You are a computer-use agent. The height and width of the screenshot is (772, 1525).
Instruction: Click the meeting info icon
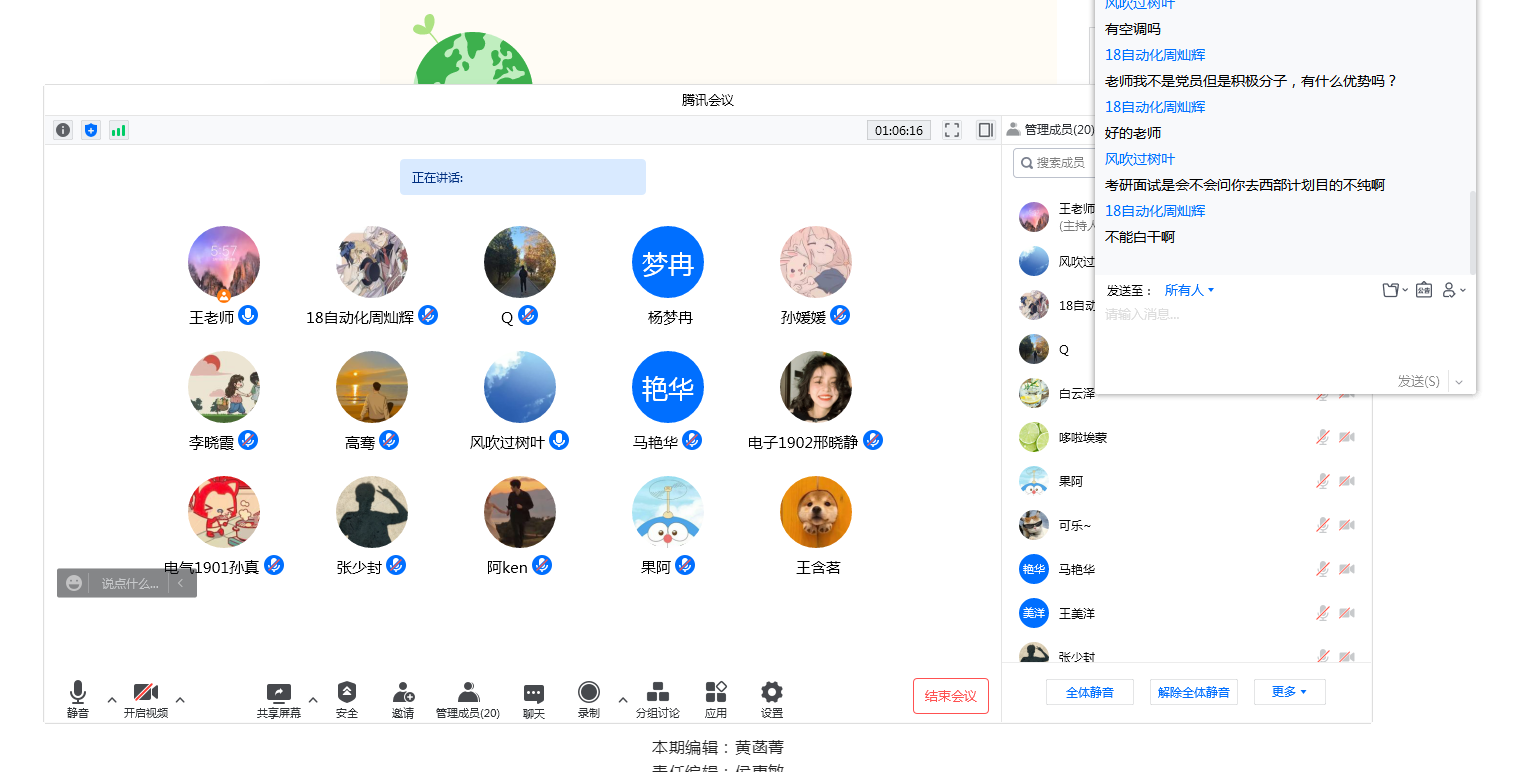coord(63,130)
